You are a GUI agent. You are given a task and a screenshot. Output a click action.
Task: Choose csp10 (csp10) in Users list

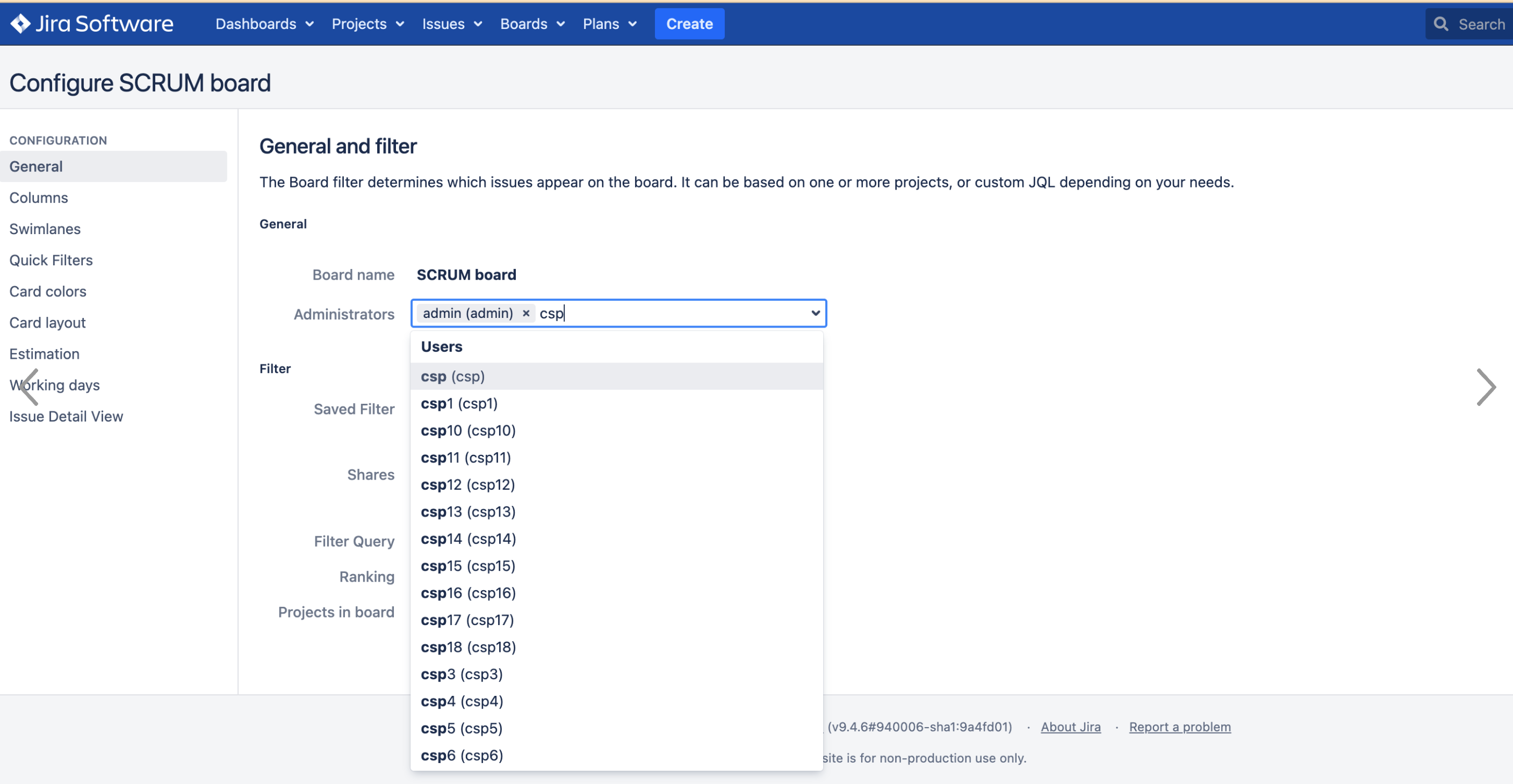pos(468,431)
